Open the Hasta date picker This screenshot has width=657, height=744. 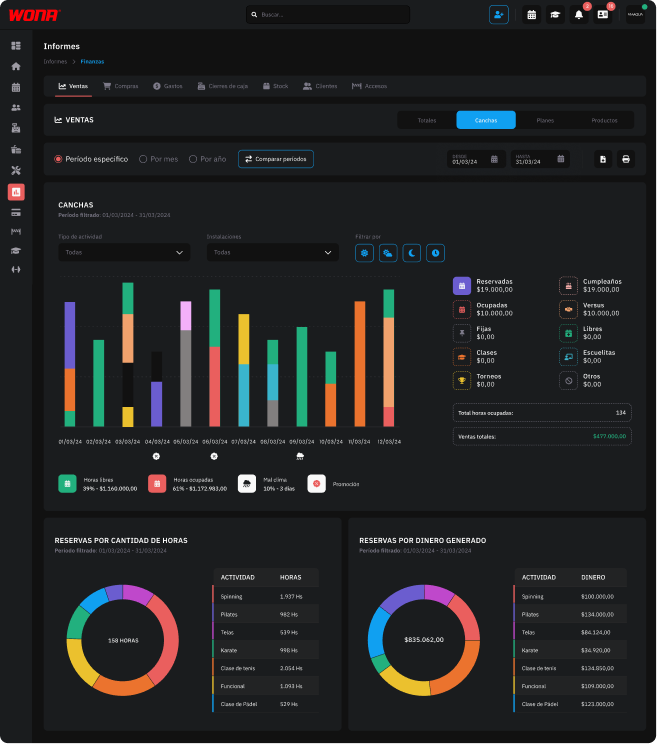[x=540, y=159]
